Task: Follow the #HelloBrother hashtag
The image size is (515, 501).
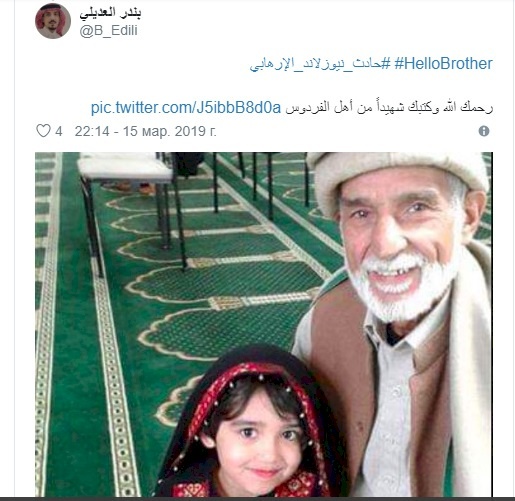Action: 443,64
